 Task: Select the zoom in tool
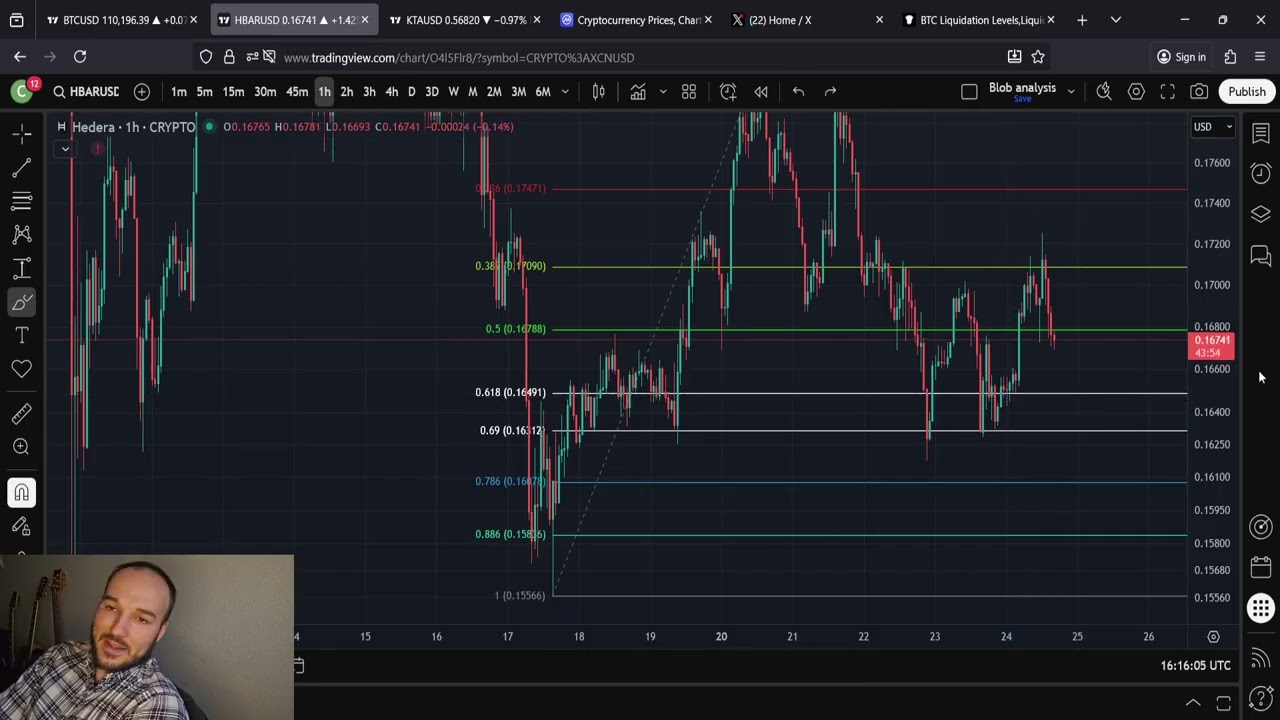[x=22, y=447]
